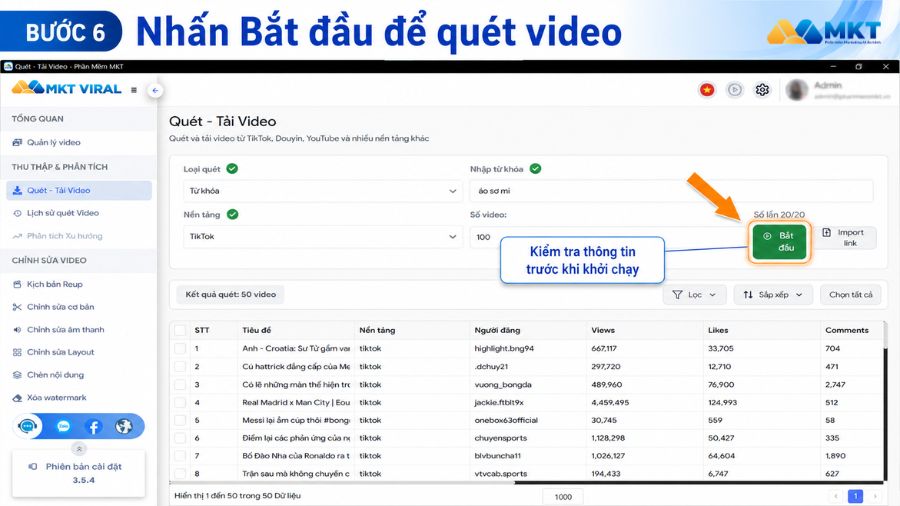The image size is (900, 506).
Task: Open settings gear icon in header
Action: 762,90
